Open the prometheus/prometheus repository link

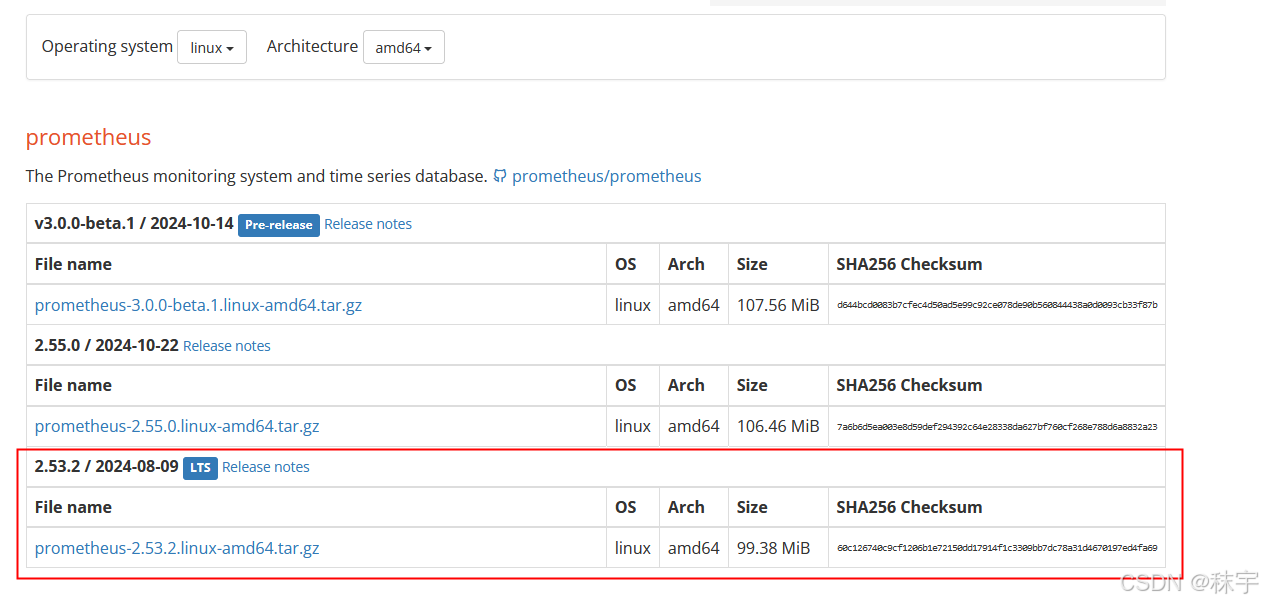tap(606, 176)
